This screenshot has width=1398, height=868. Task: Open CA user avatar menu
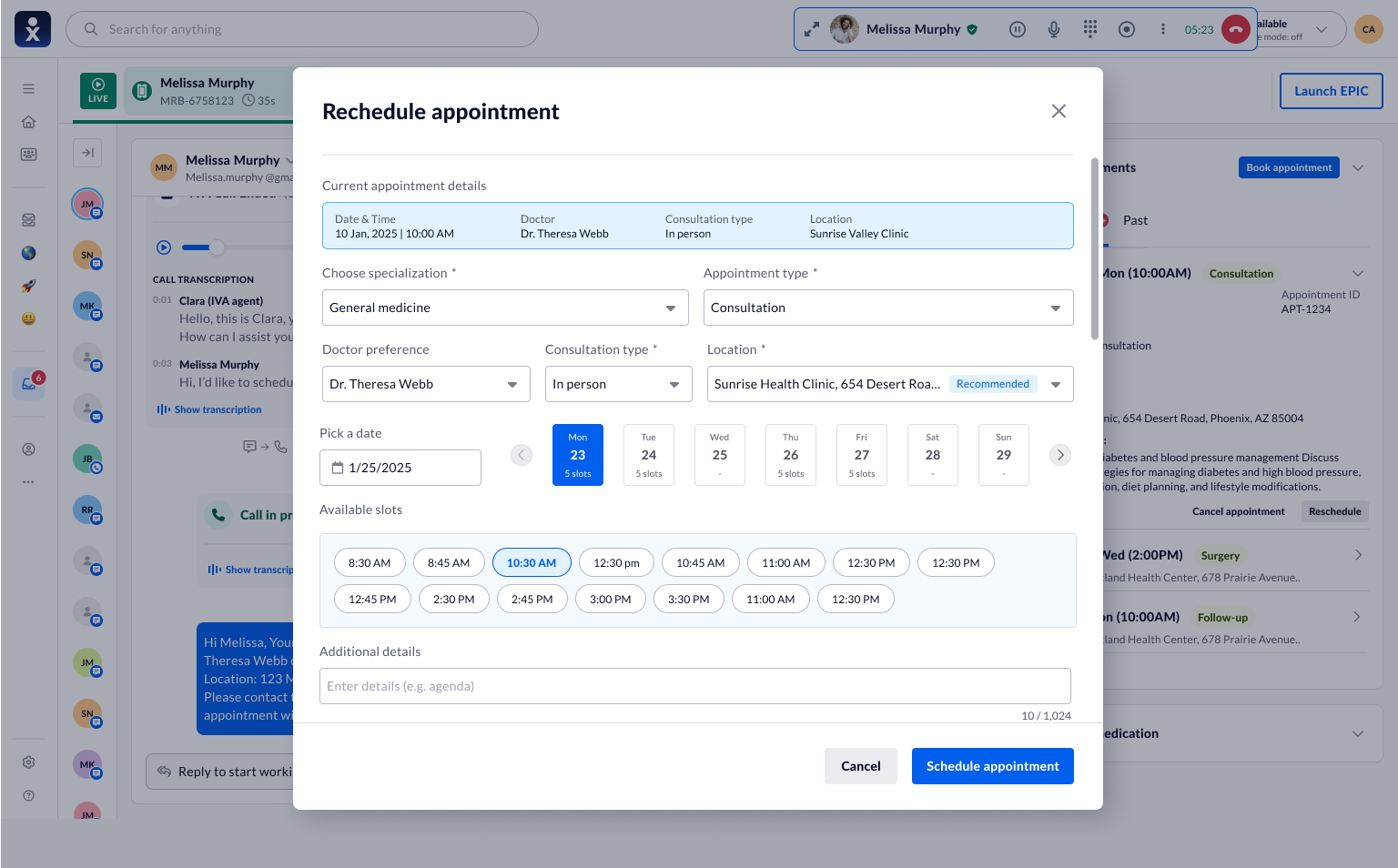point(1369,29)
